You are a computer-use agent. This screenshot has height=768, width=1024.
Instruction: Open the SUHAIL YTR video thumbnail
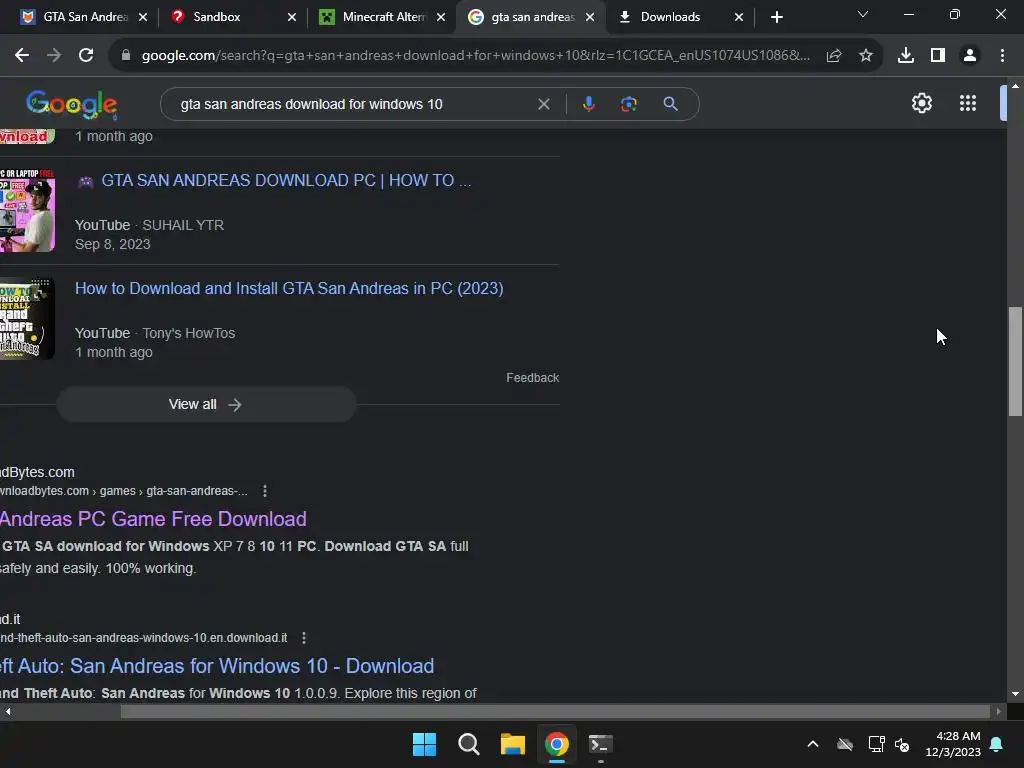(27, 210)
